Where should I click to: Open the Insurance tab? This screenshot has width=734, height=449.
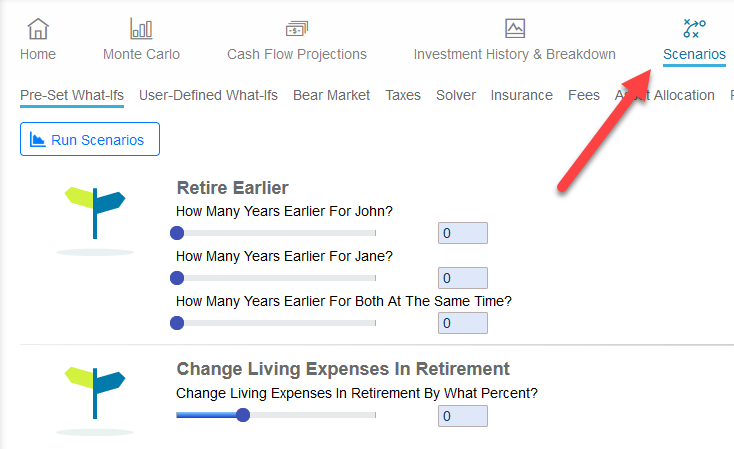[521, 95]
